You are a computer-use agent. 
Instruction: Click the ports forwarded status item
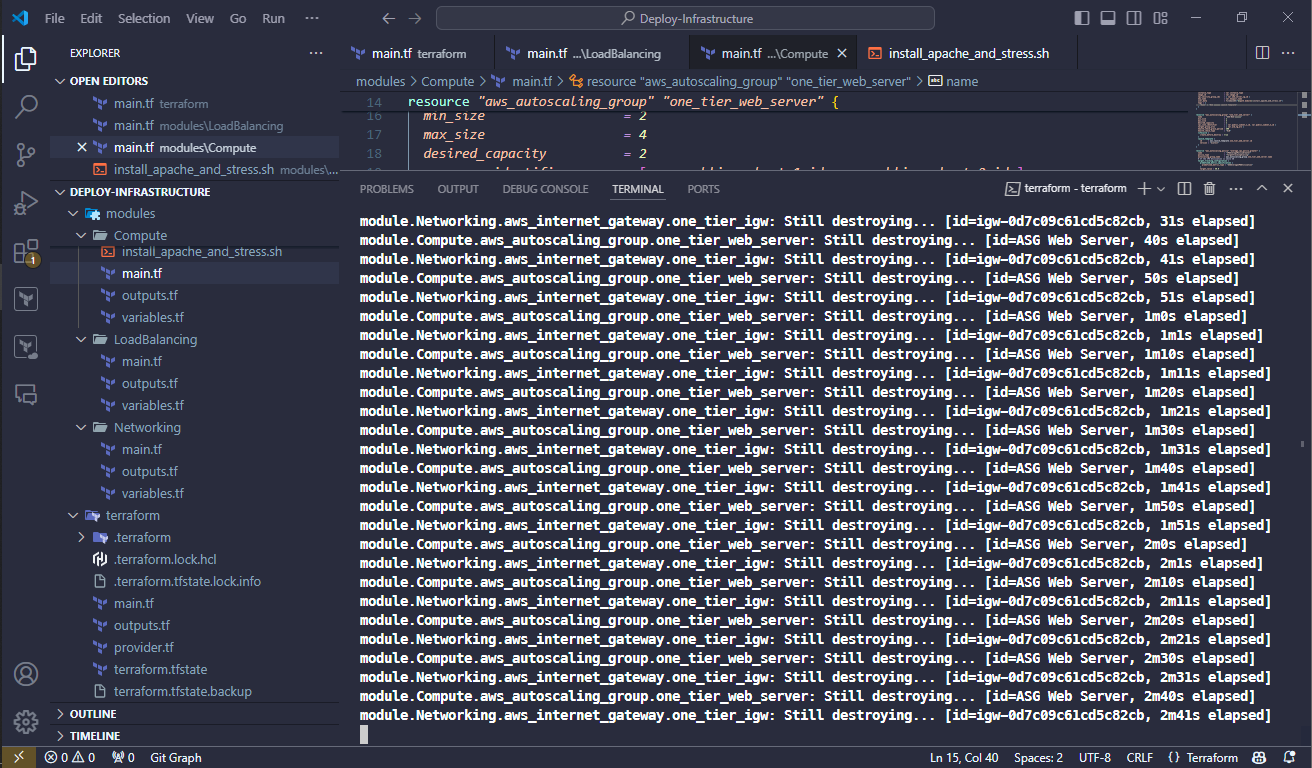[124, 758]
